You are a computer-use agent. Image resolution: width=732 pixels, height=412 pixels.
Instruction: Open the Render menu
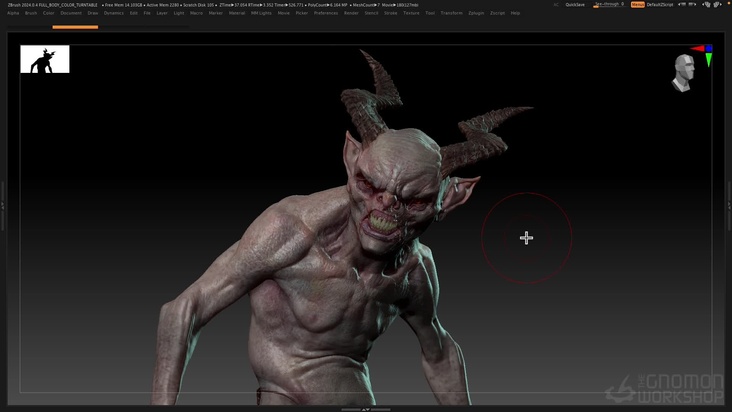351,13
